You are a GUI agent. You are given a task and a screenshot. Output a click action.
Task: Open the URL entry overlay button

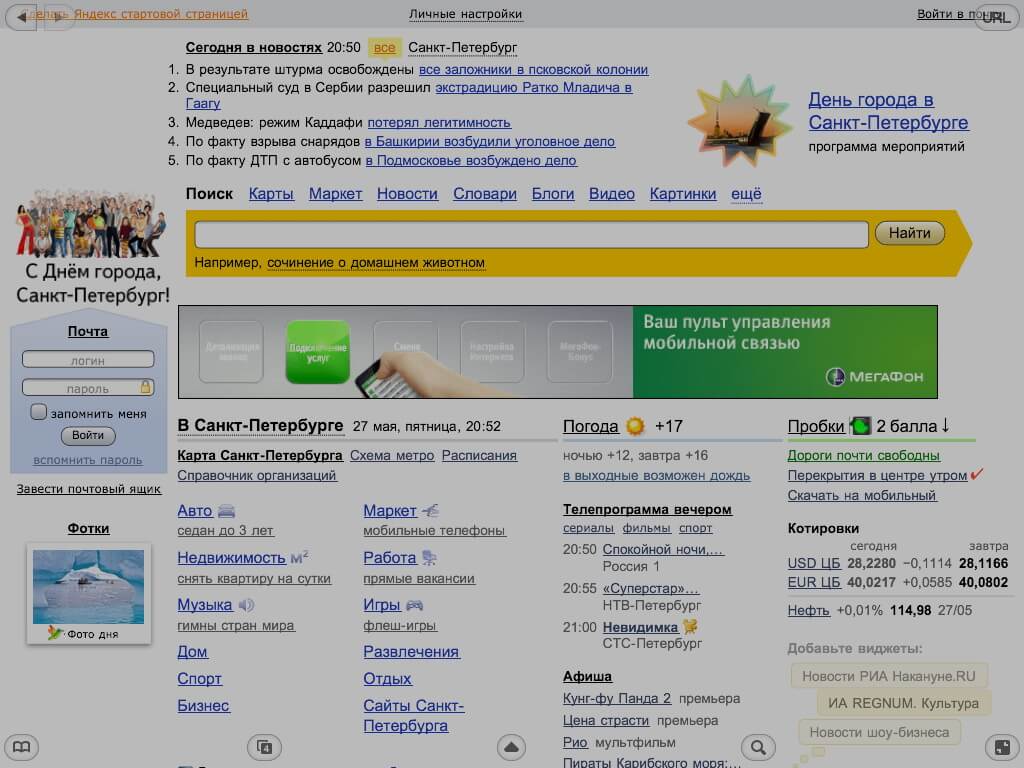click(997, 17)
